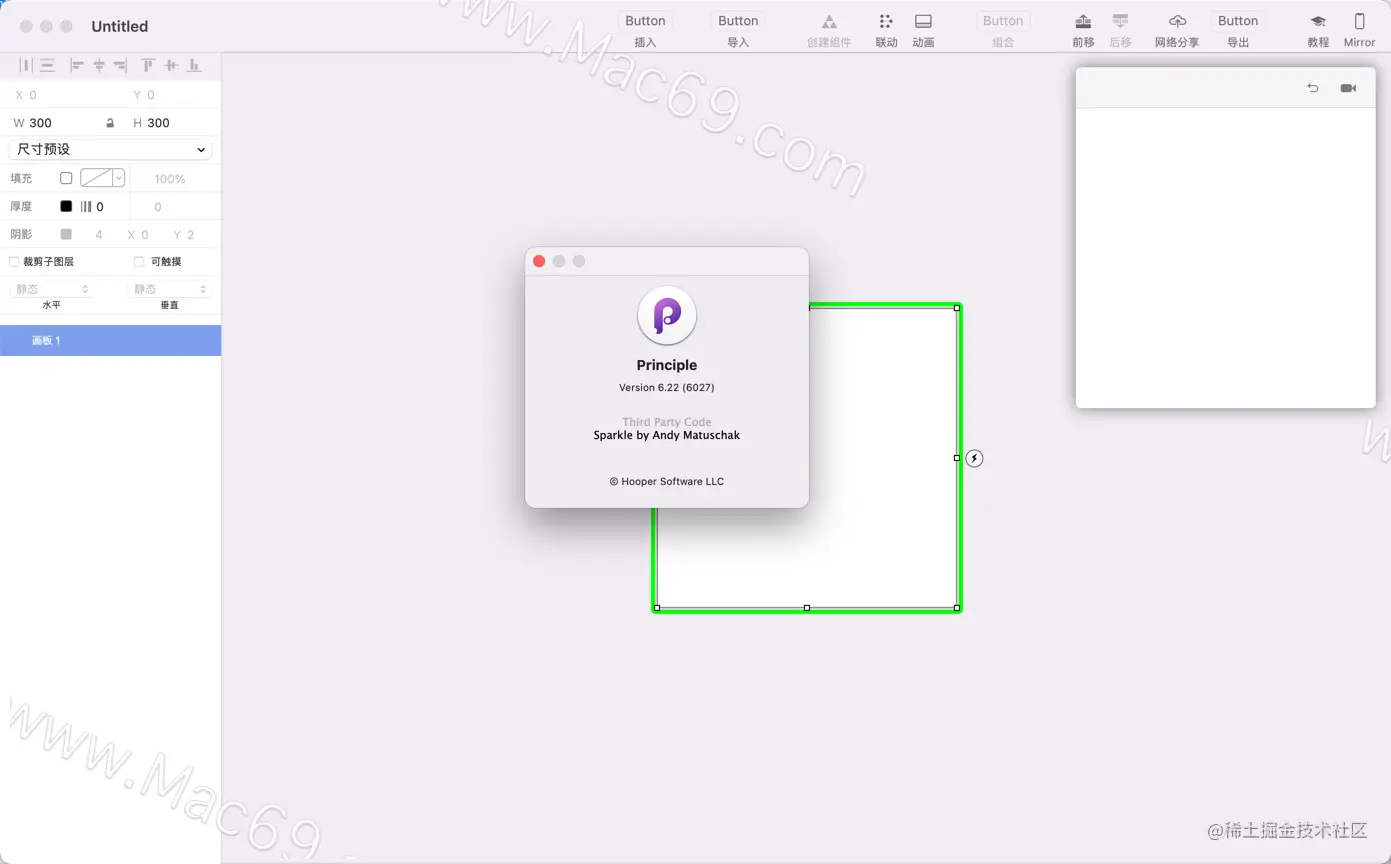The width and height of the screenshot is (1391, 864).
Task: Select the 画板 1 layer row
Action: 110,340
